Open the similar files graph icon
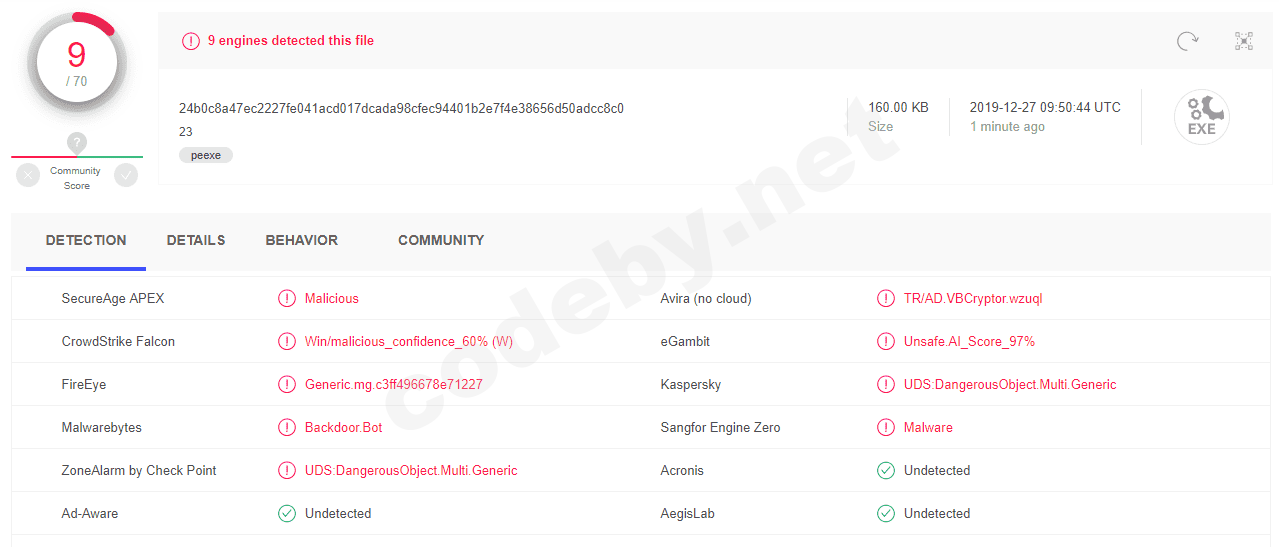This screenshot has height=547, width=1279. [1244, 41]
